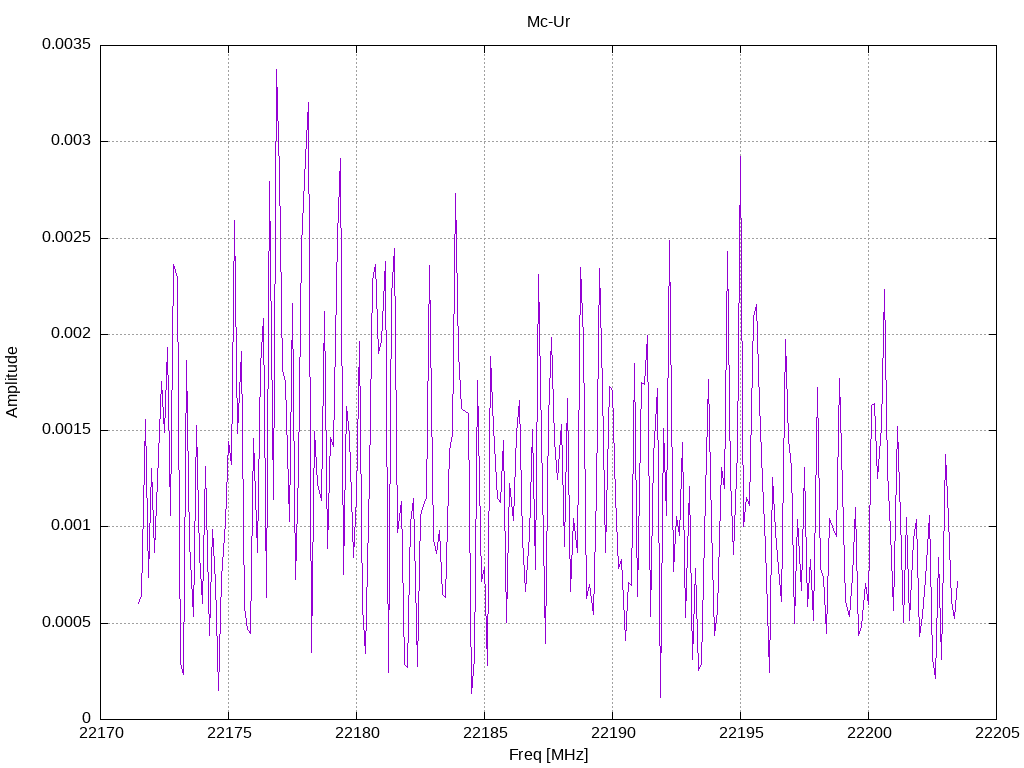Click the x-axis tick value 22180
This screenshot has height=768, width=1024.
[357, 733]
